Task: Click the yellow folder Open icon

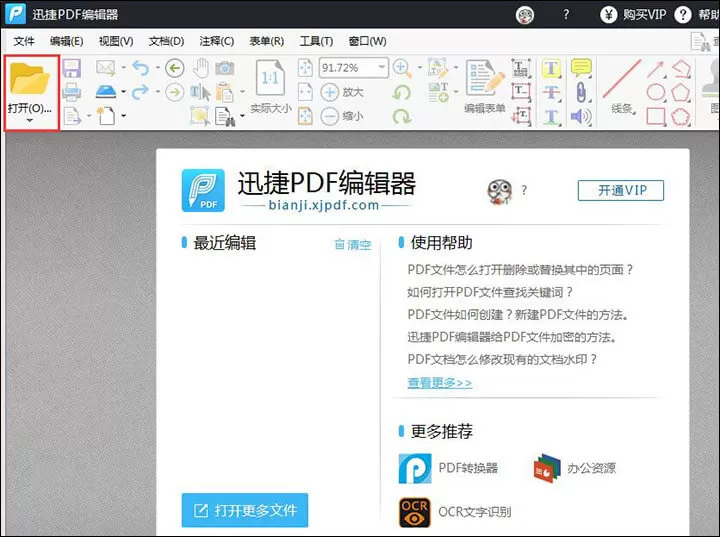Action: [x=29, y=79]
